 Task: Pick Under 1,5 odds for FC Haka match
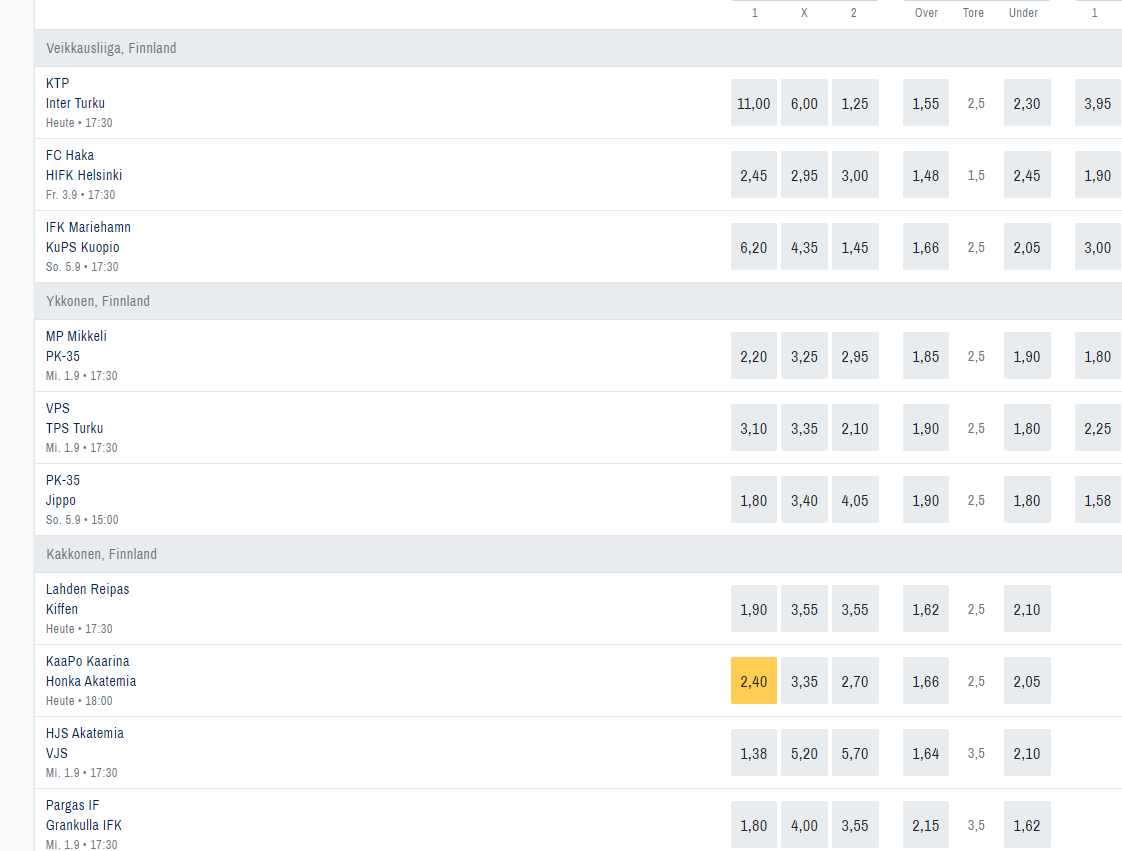pos(1027,175)
